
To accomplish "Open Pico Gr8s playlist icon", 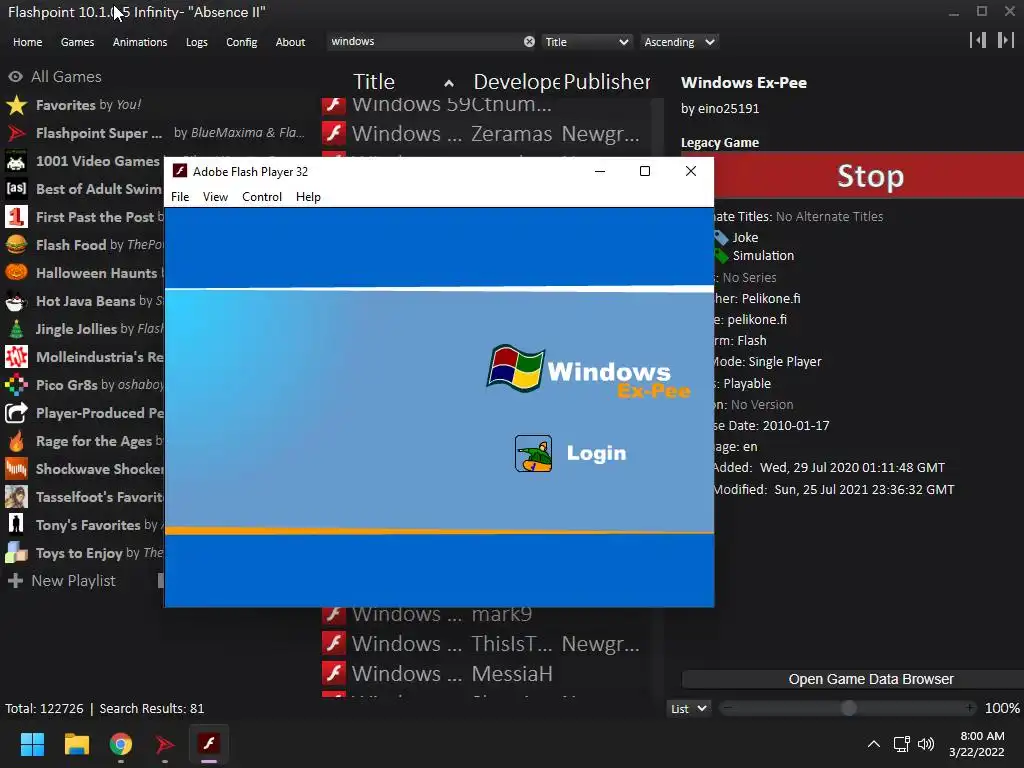I will tap(16, 385).
